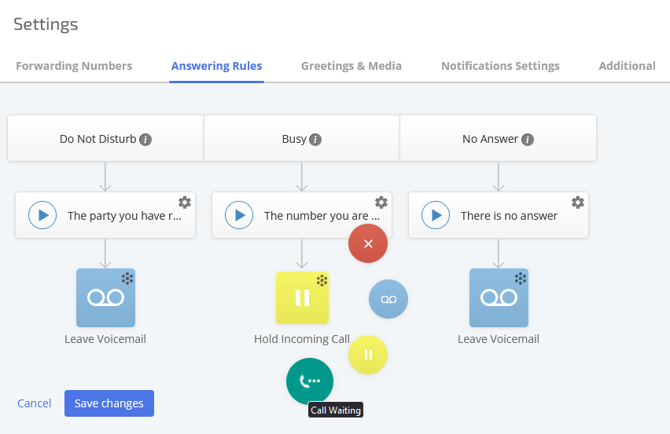Choose the green Call Waiting option

[x=310, y=381]
